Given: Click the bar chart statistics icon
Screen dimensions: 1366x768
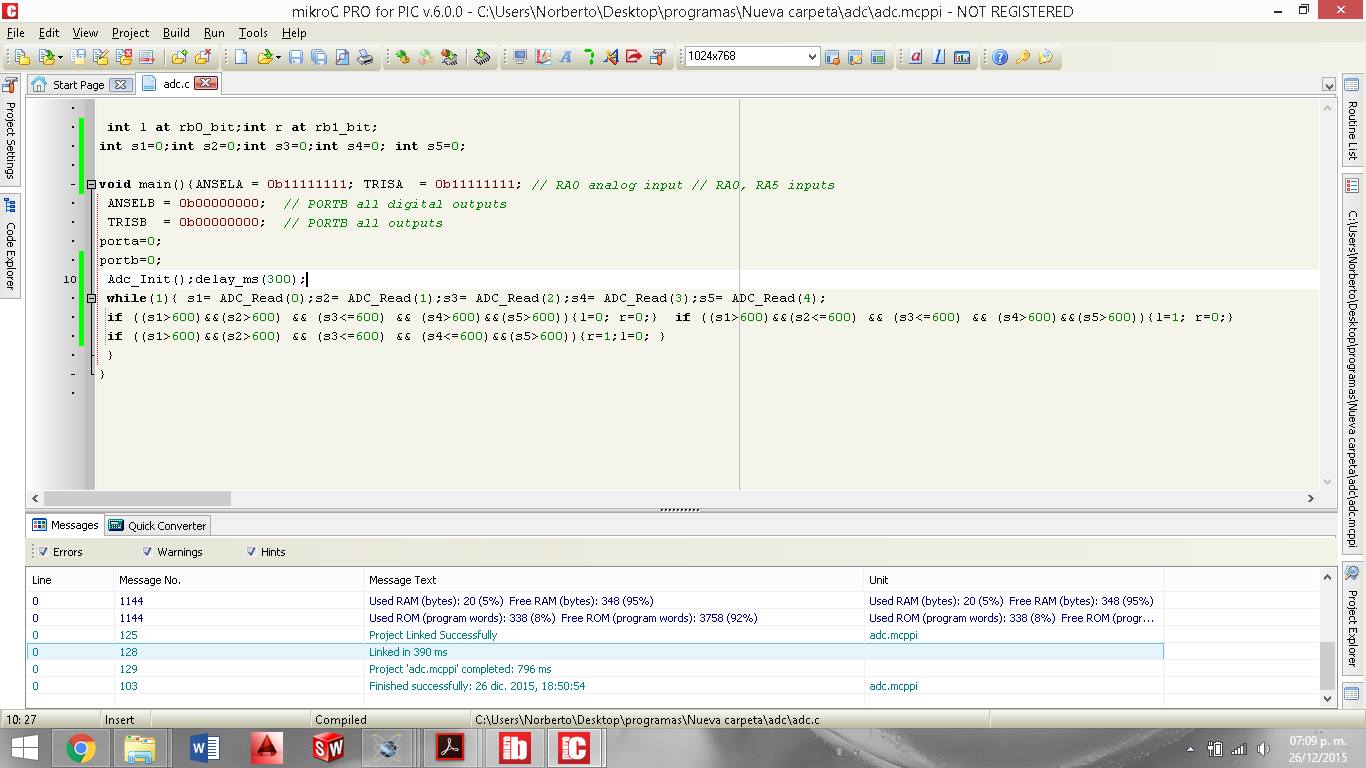Looking at the screenshot, I should pyautogui.click(x=962, y=57).
